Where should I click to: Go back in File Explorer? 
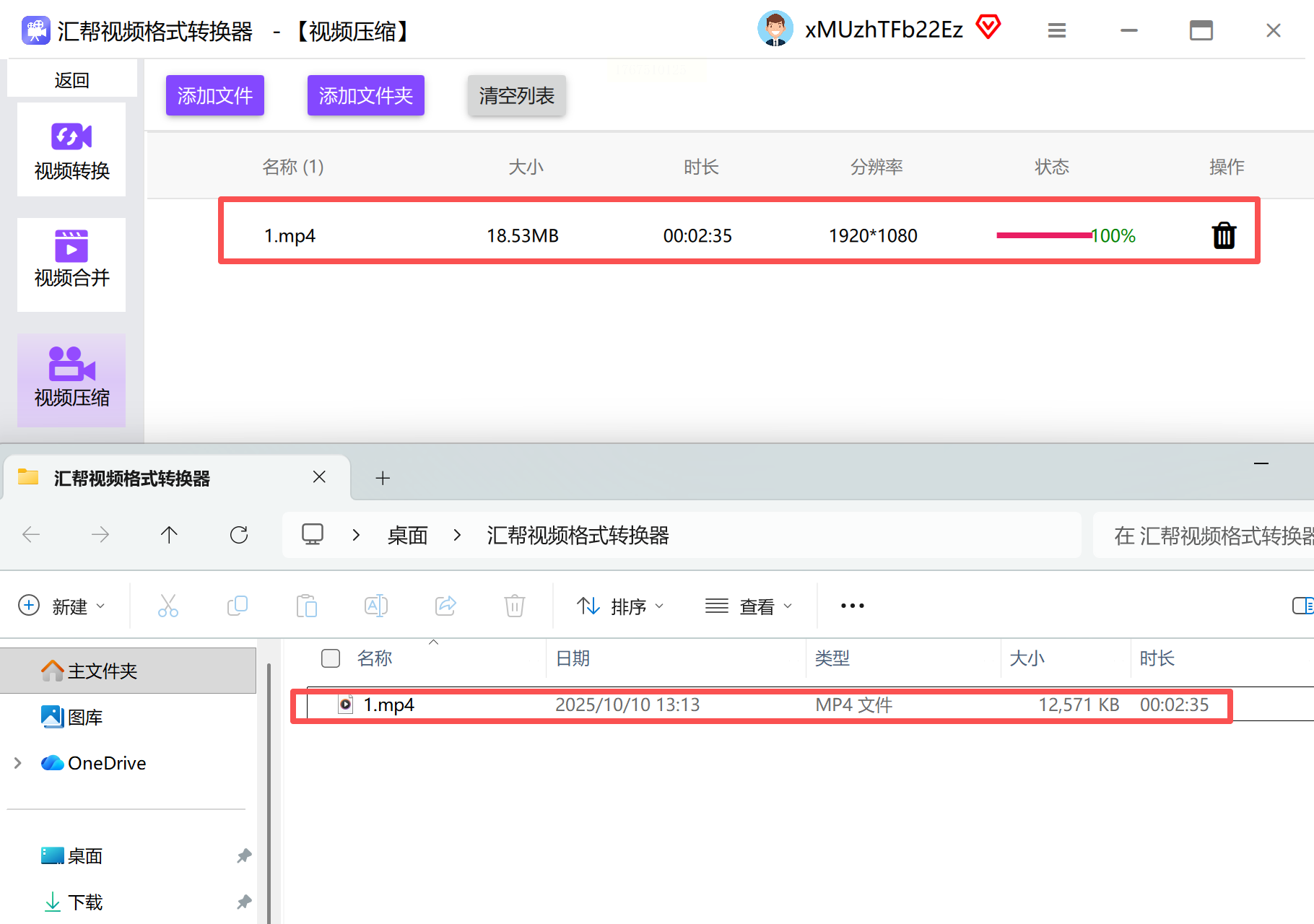click(x=31, y=535)
